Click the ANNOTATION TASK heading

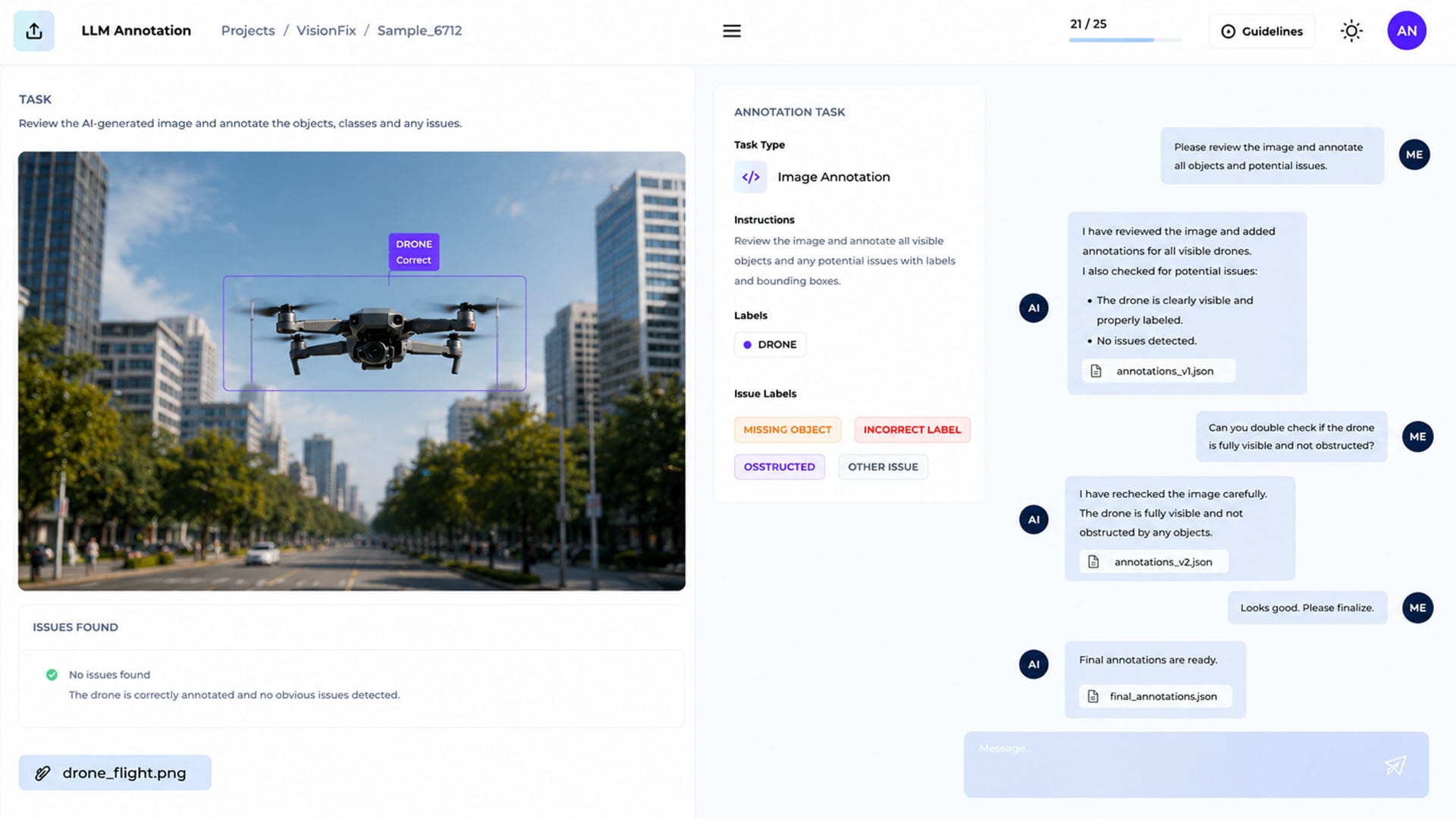[789, 111]
